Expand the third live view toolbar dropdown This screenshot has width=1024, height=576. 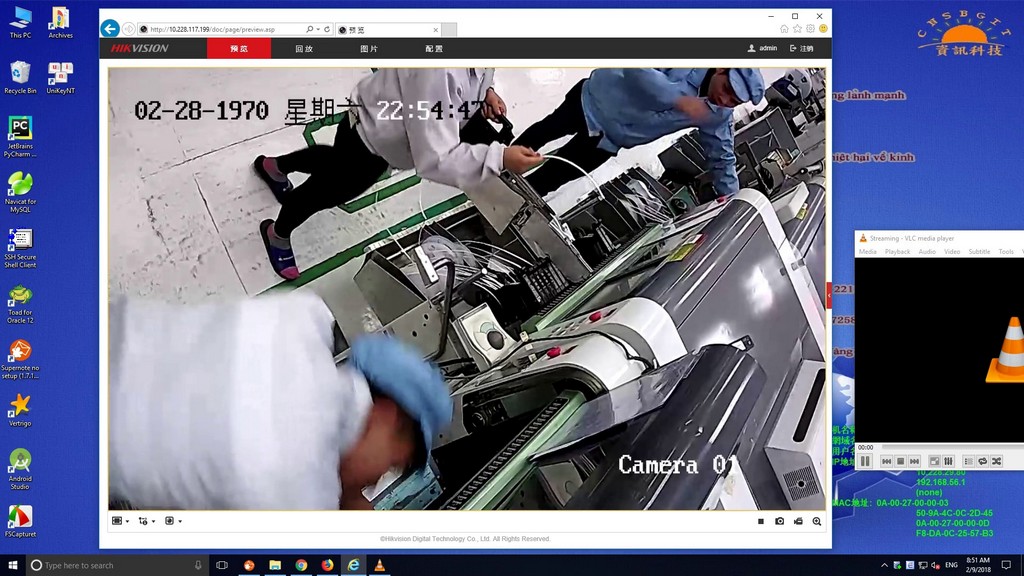tap(172, 521)
